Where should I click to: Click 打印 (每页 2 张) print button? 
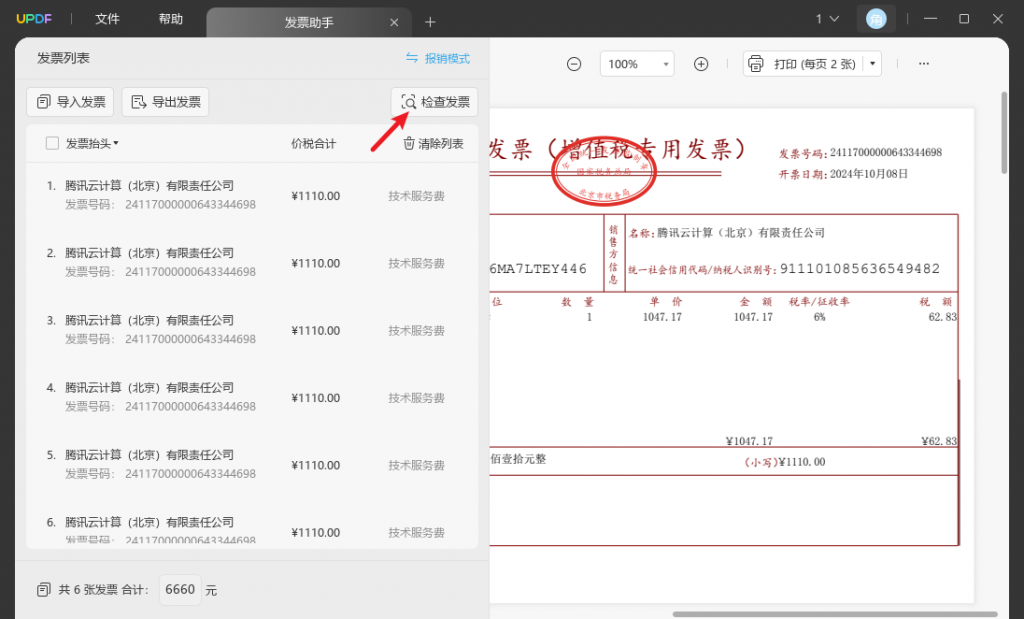pyautogui.click(x=803, y=64)
